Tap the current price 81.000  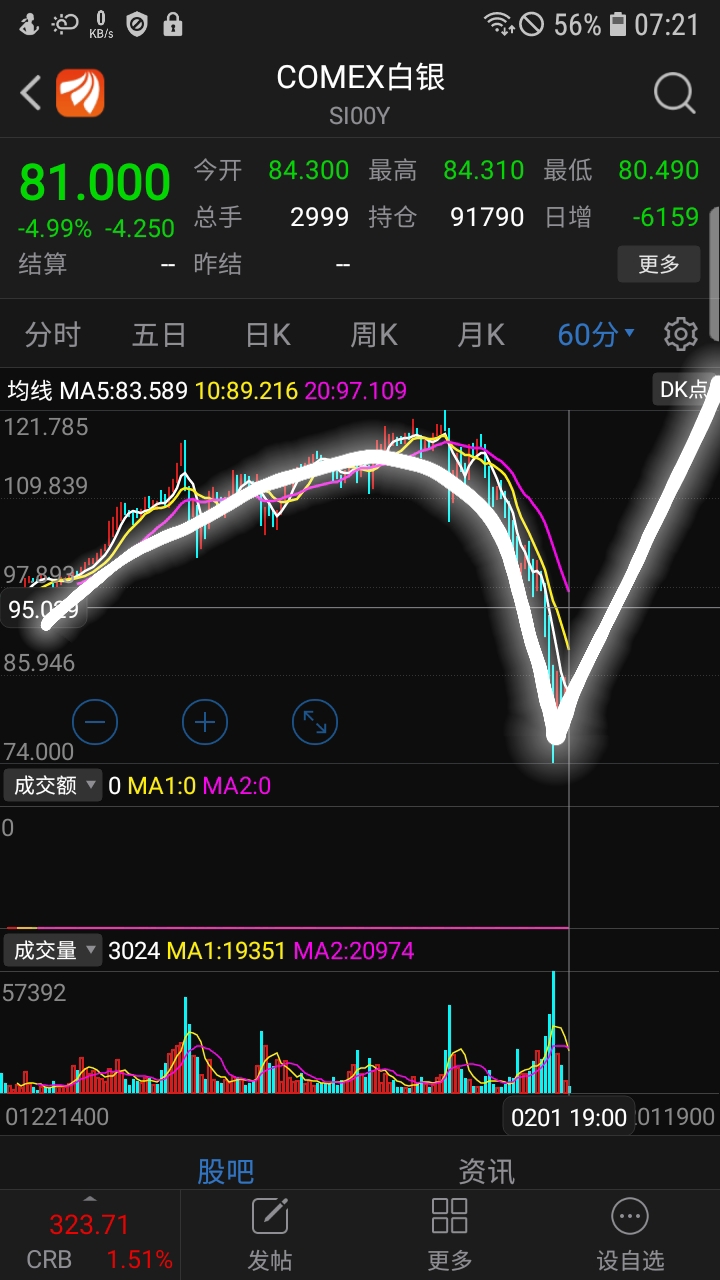pos(95,183)
